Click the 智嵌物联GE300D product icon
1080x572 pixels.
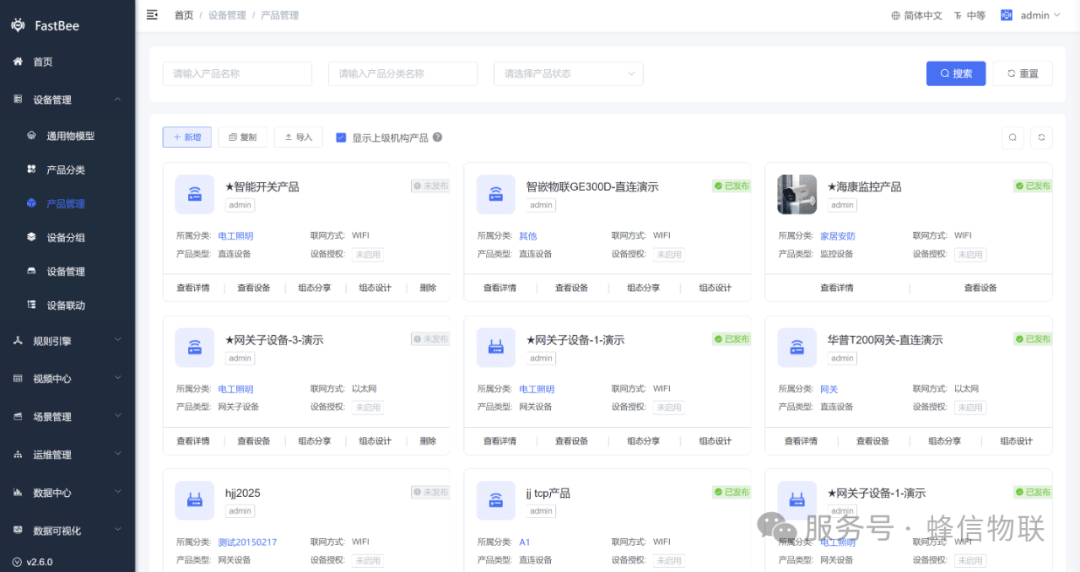(x=496, y=194)
